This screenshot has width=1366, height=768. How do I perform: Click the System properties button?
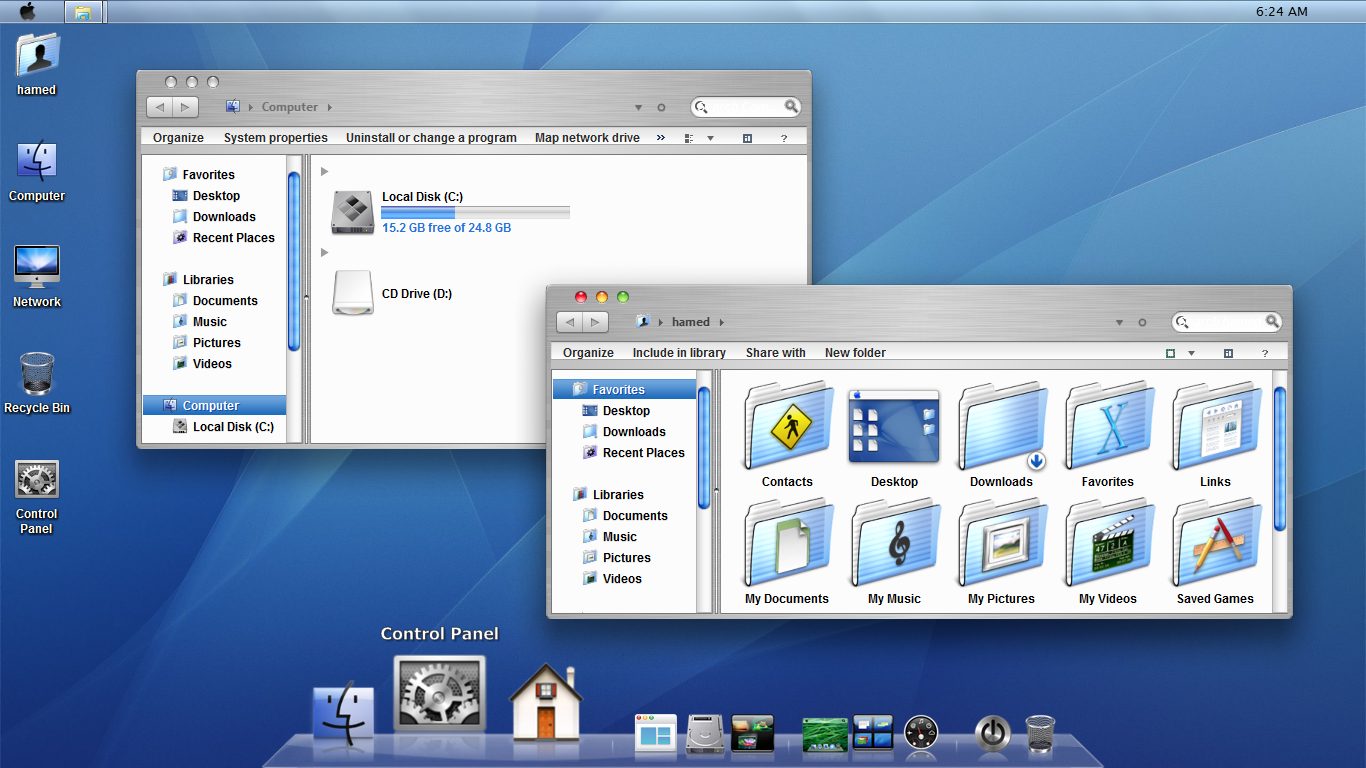(275, 138)
